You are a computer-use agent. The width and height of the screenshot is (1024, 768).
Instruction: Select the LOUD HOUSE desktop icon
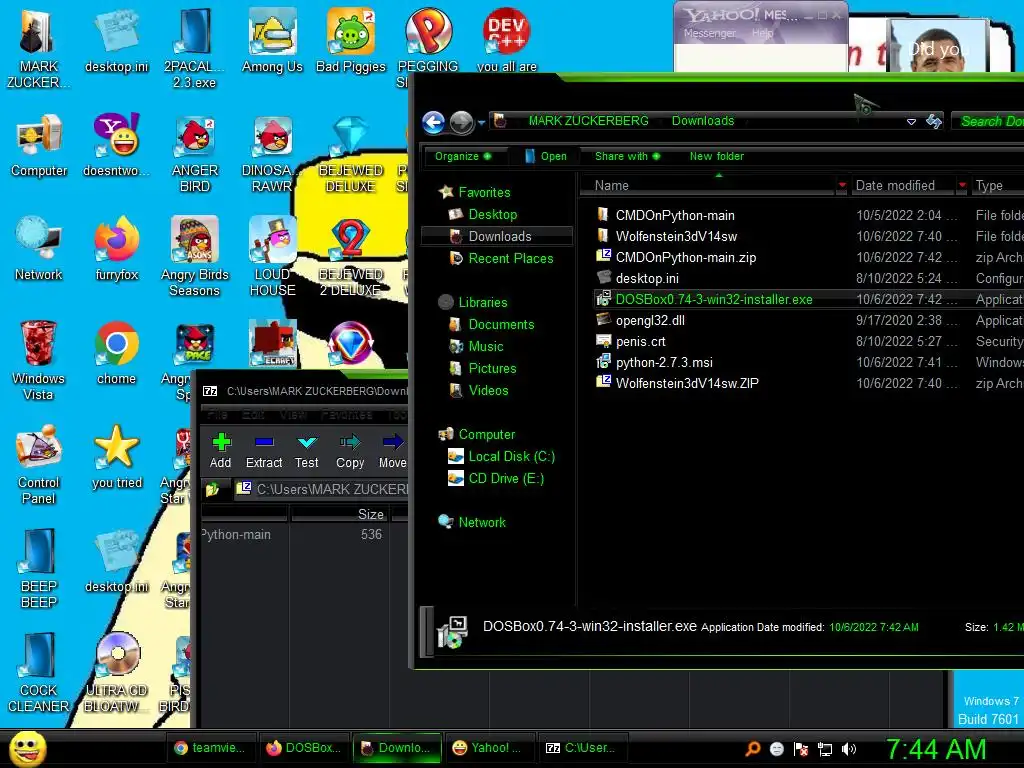coord(272,257)
